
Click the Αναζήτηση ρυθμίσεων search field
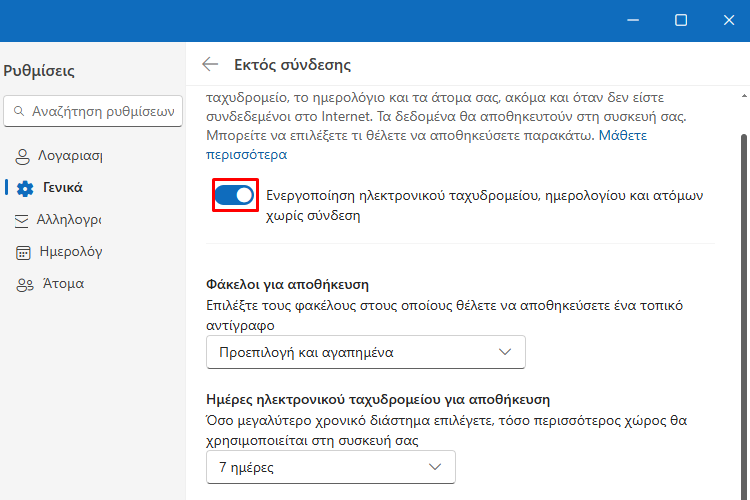pyautogui.click(x=93, y=111)
